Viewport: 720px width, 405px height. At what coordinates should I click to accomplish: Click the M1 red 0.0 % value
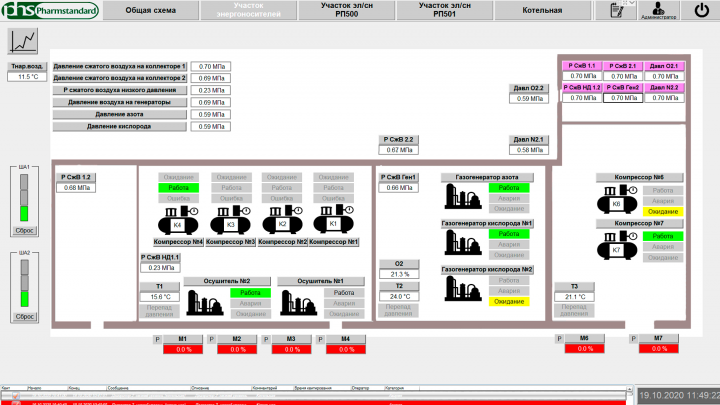[x=183, y=349]
